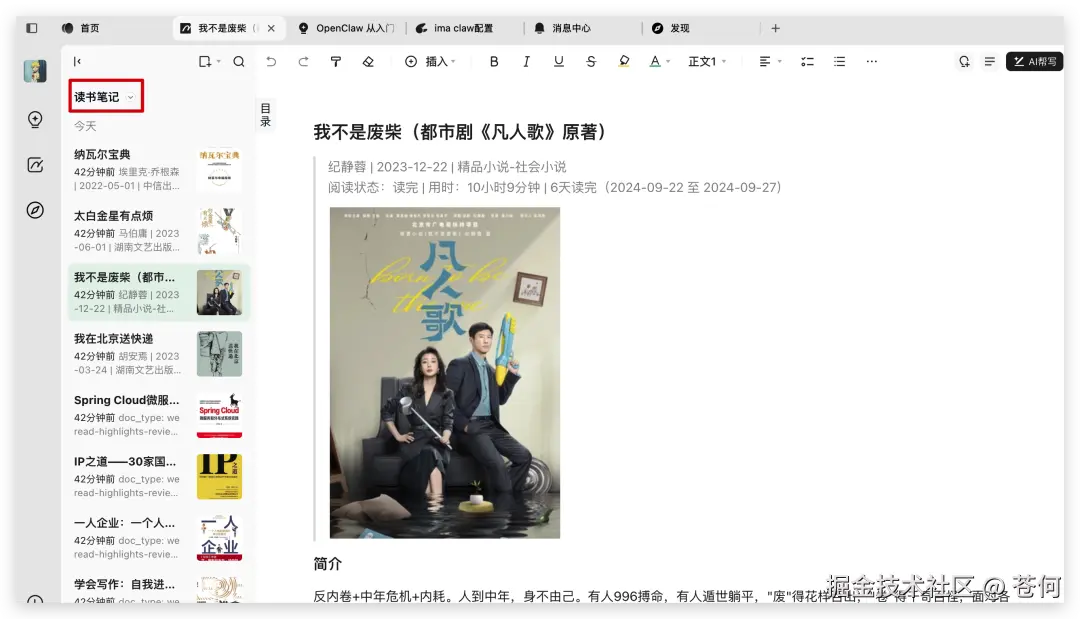The image size is (1080, 619).
Task: Insert a bulleted list
Action: [839, 61]
